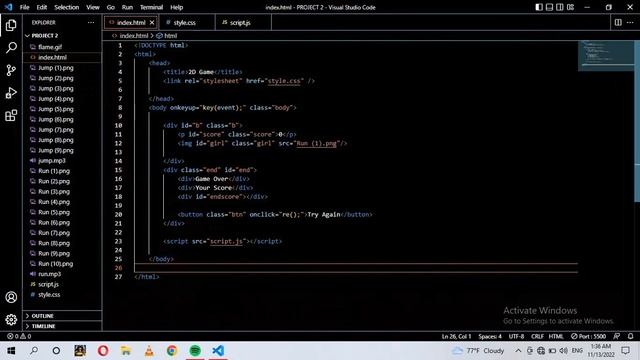
Task: Switch to the script.js tab
Action: pos(243,22)
